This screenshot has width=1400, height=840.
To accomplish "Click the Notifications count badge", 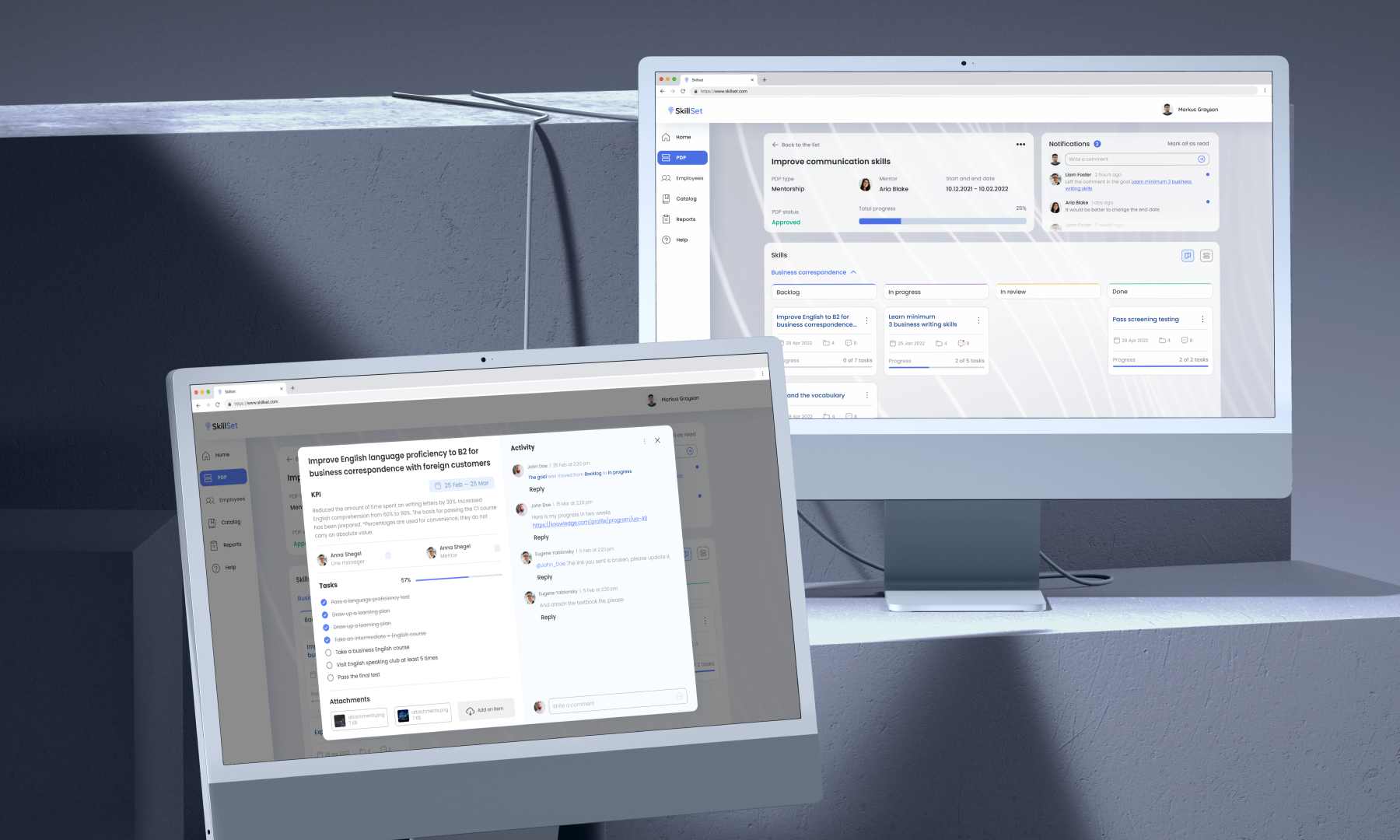I will [x=1097, y=144].
